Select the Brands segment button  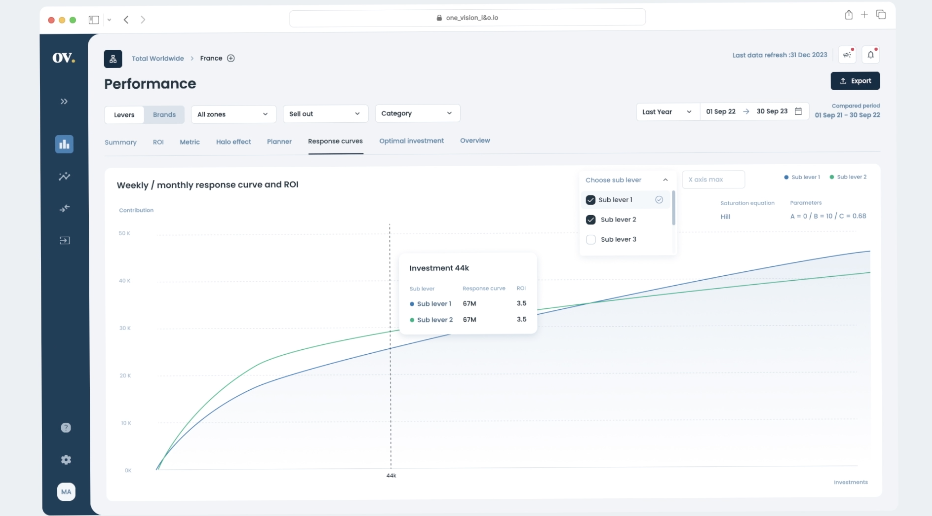point(164,114)
